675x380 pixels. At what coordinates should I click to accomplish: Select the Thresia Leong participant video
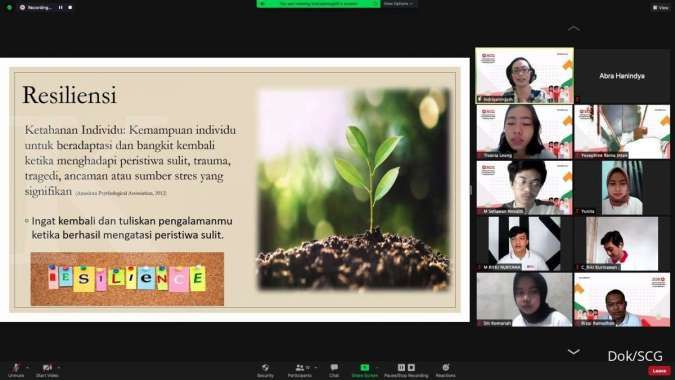(524, 132)
